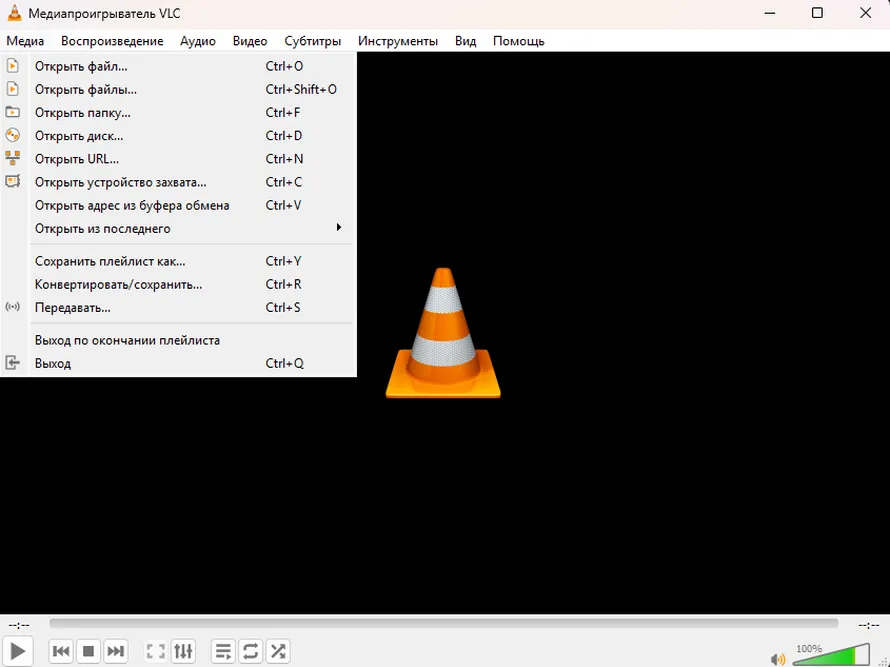Open the Аудио menu

pos(198,41)
